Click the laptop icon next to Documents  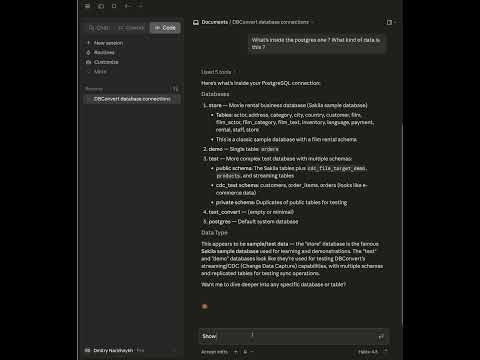pos(196,22)
